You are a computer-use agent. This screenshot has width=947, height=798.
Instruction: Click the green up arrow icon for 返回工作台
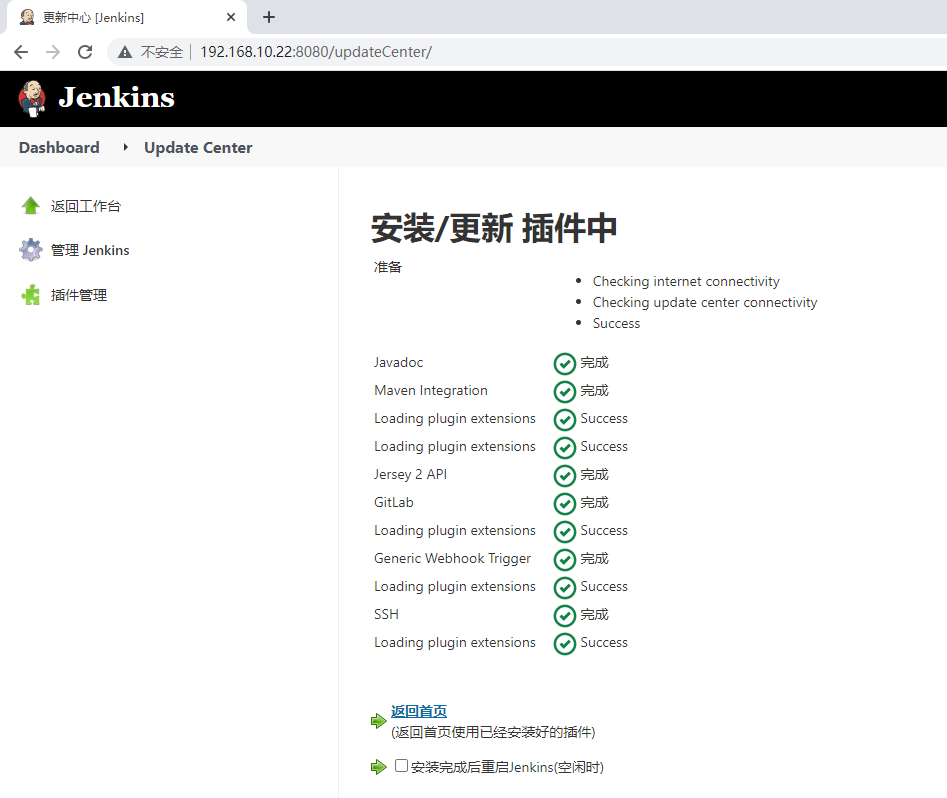click(31, 206)
